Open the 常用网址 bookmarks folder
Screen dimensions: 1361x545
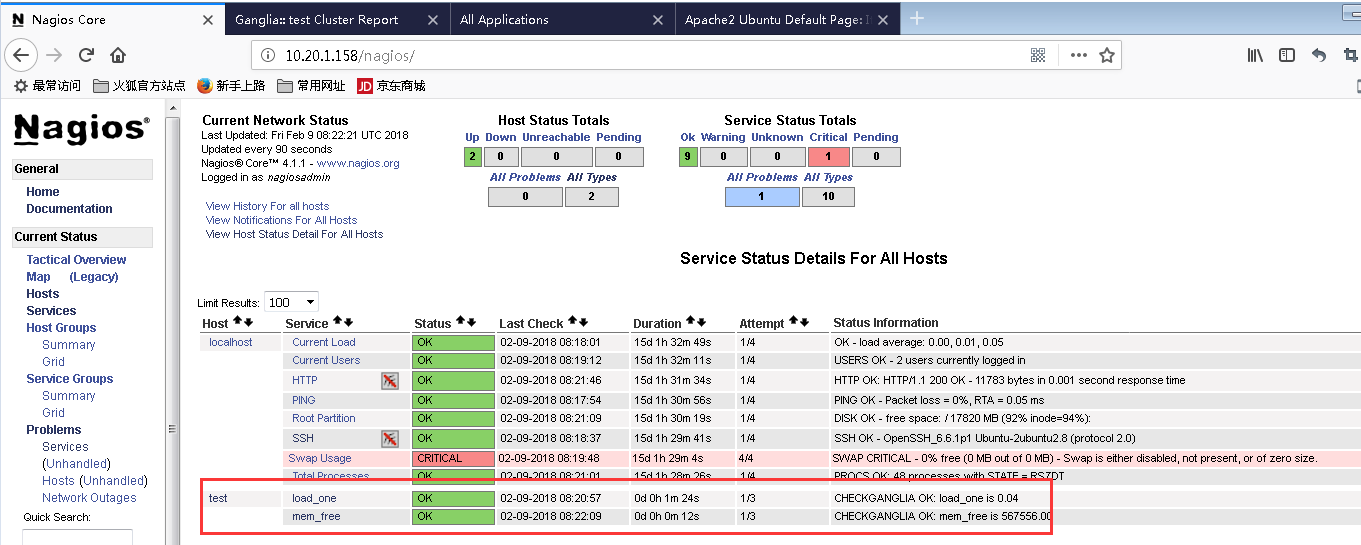[311, 86]
